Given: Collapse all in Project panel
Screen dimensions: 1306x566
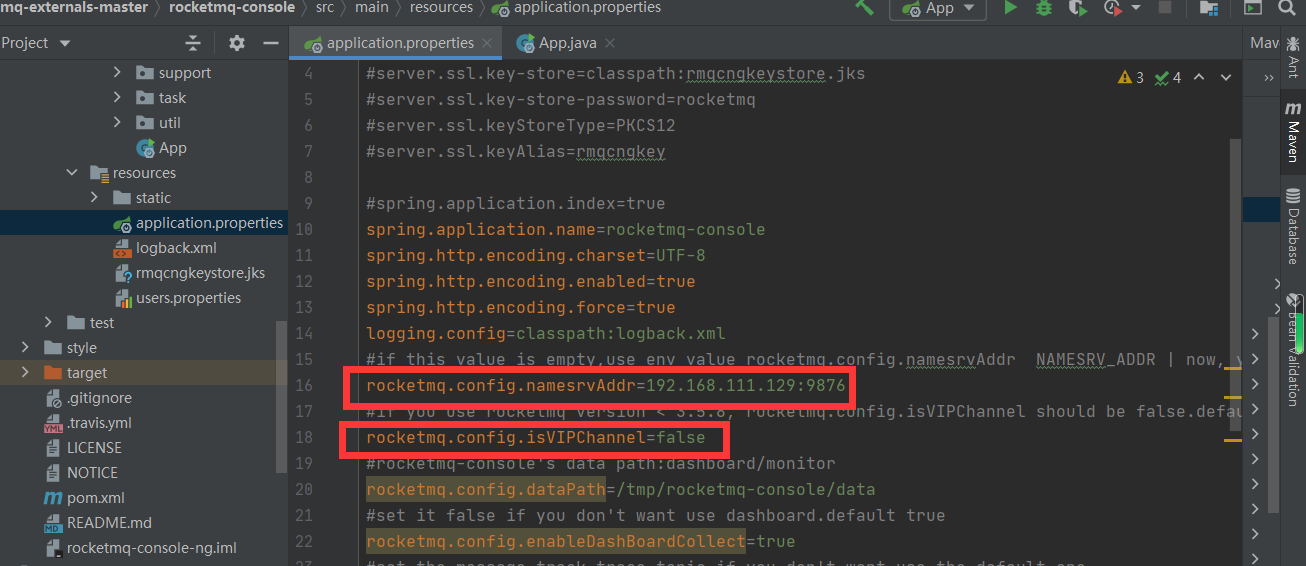Looking at the screenshot, I should (x=193, y=43).
